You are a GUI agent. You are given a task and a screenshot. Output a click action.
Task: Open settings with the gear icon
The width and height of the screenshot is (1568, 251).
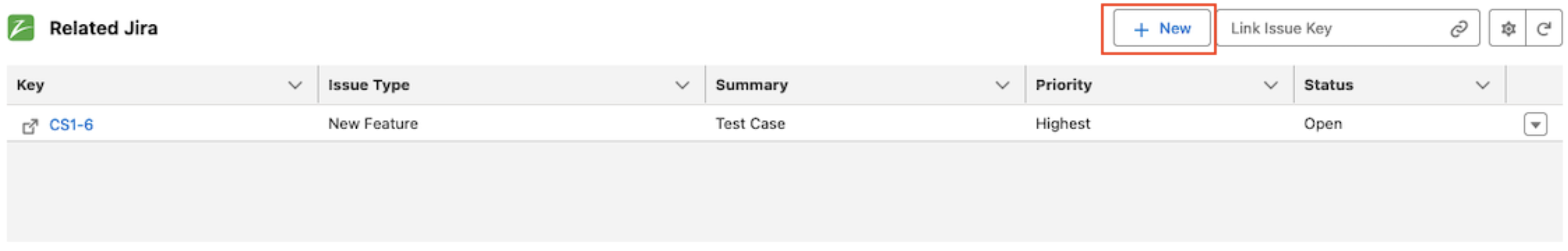pyautogui.click(x=1508, y=28)
